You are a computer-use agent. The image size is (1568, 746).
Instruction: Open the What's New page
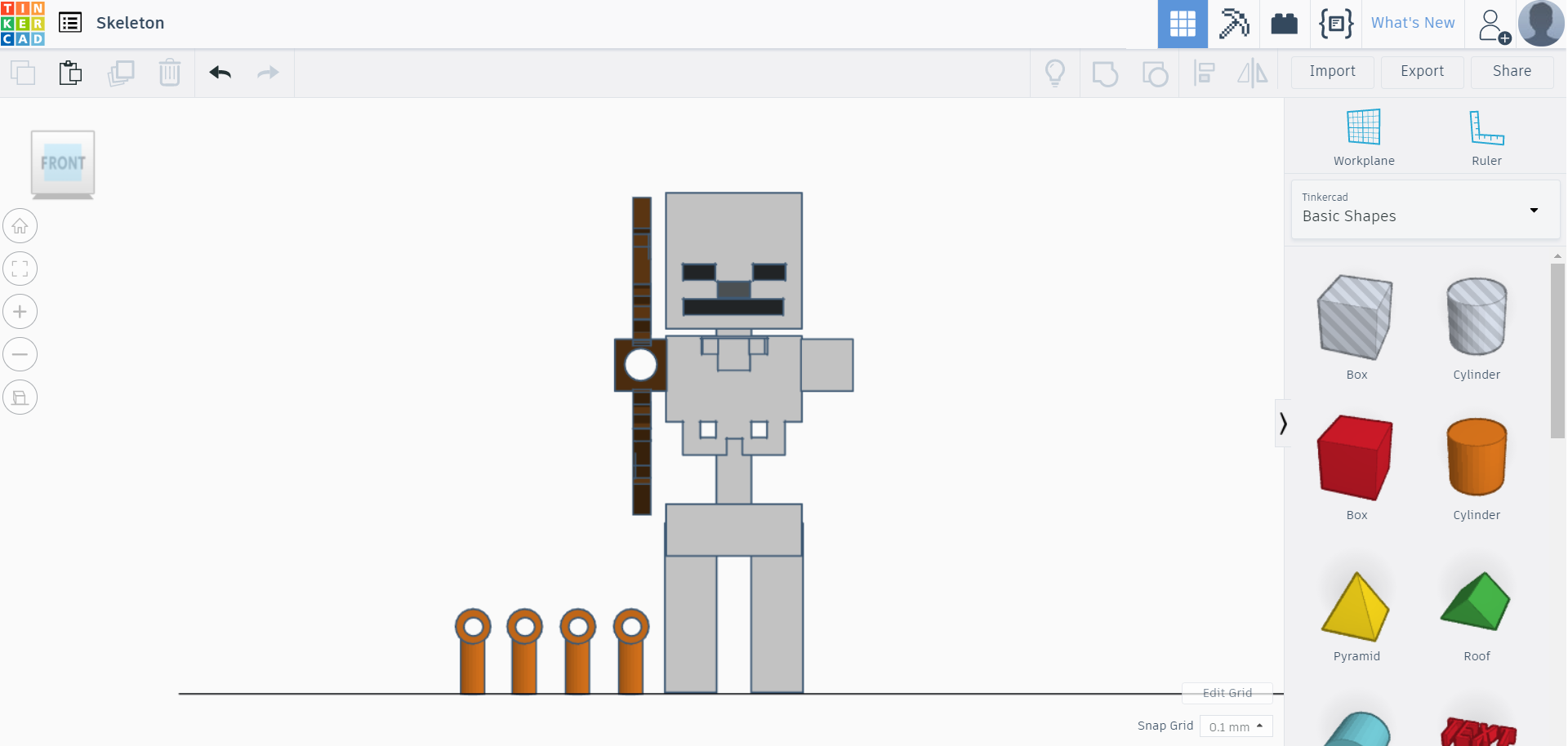click(1413, 23)
